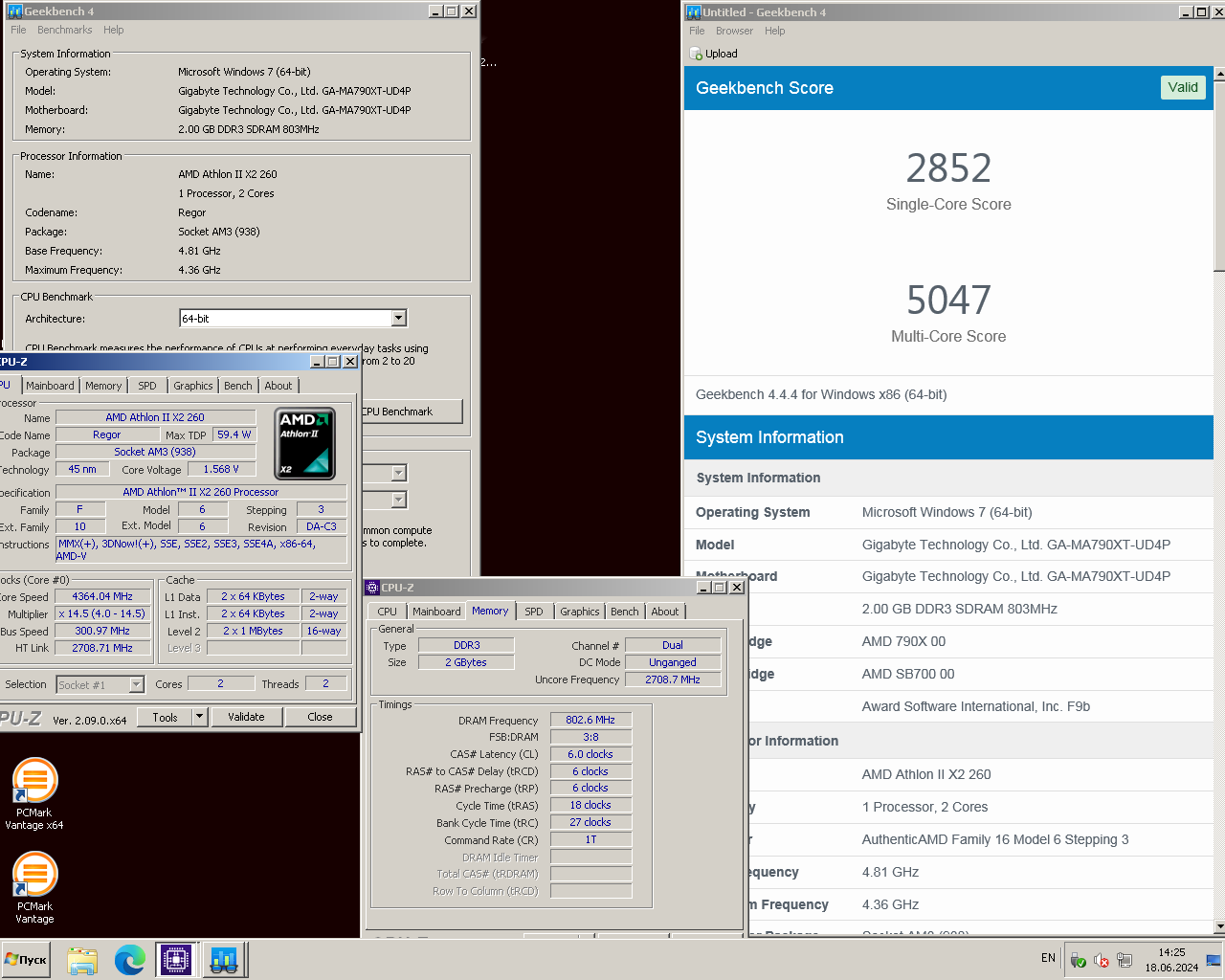Click the multi-core score 5047
This screenshot has height=980, width=1225.
pos(948,301)
